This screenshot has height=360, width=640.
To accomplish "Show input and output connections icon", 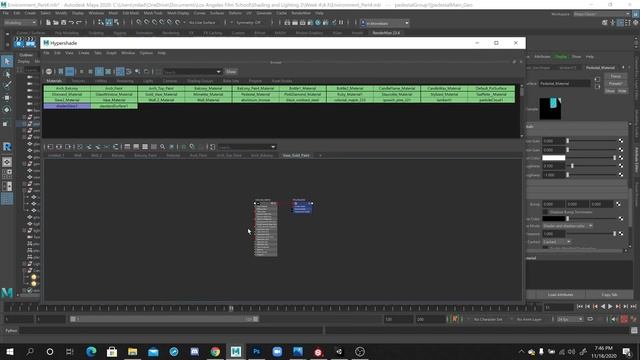I will 59,147.
